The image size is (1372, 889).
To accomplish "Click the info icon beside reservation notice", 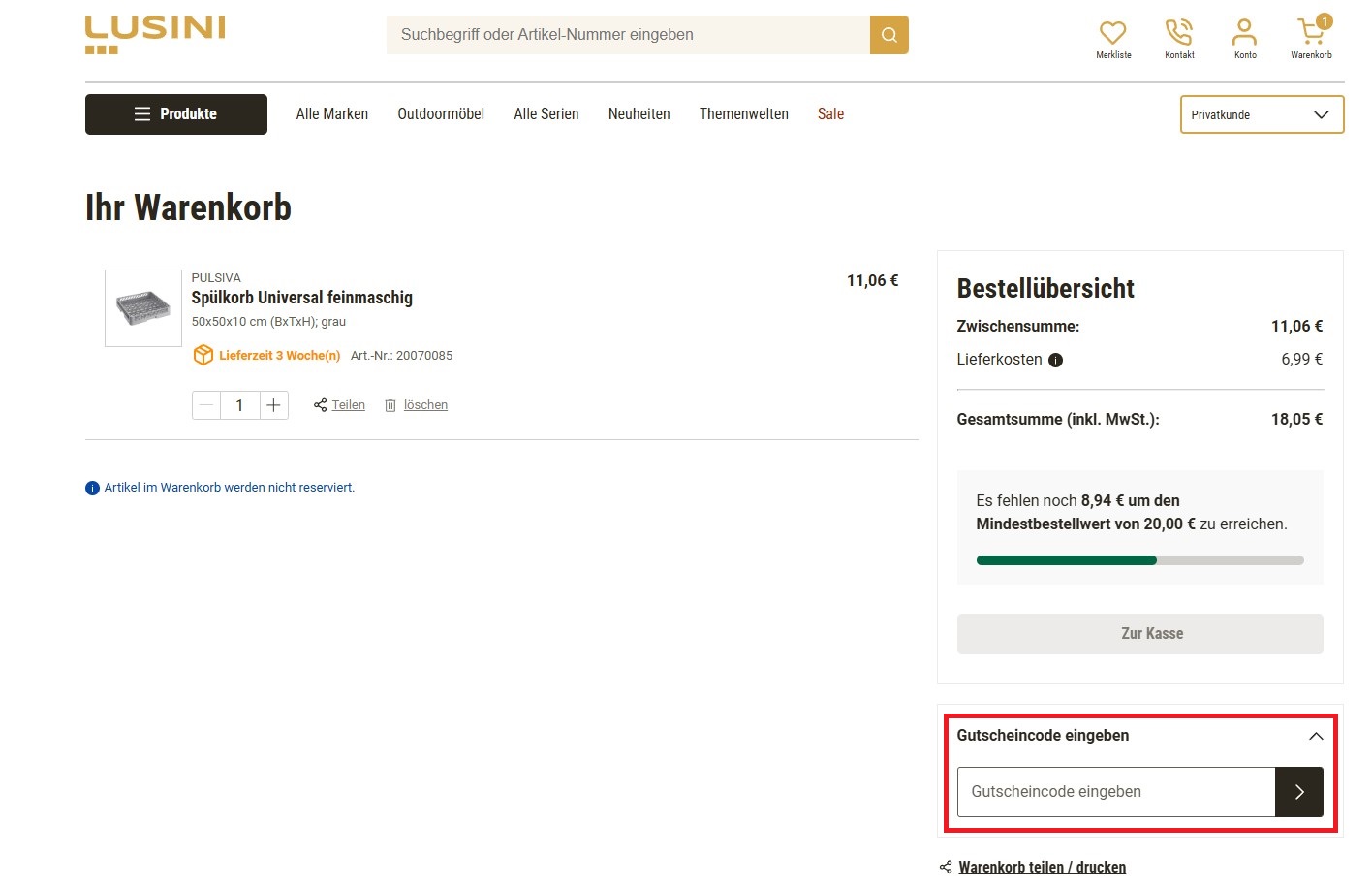I will point(92,488).
